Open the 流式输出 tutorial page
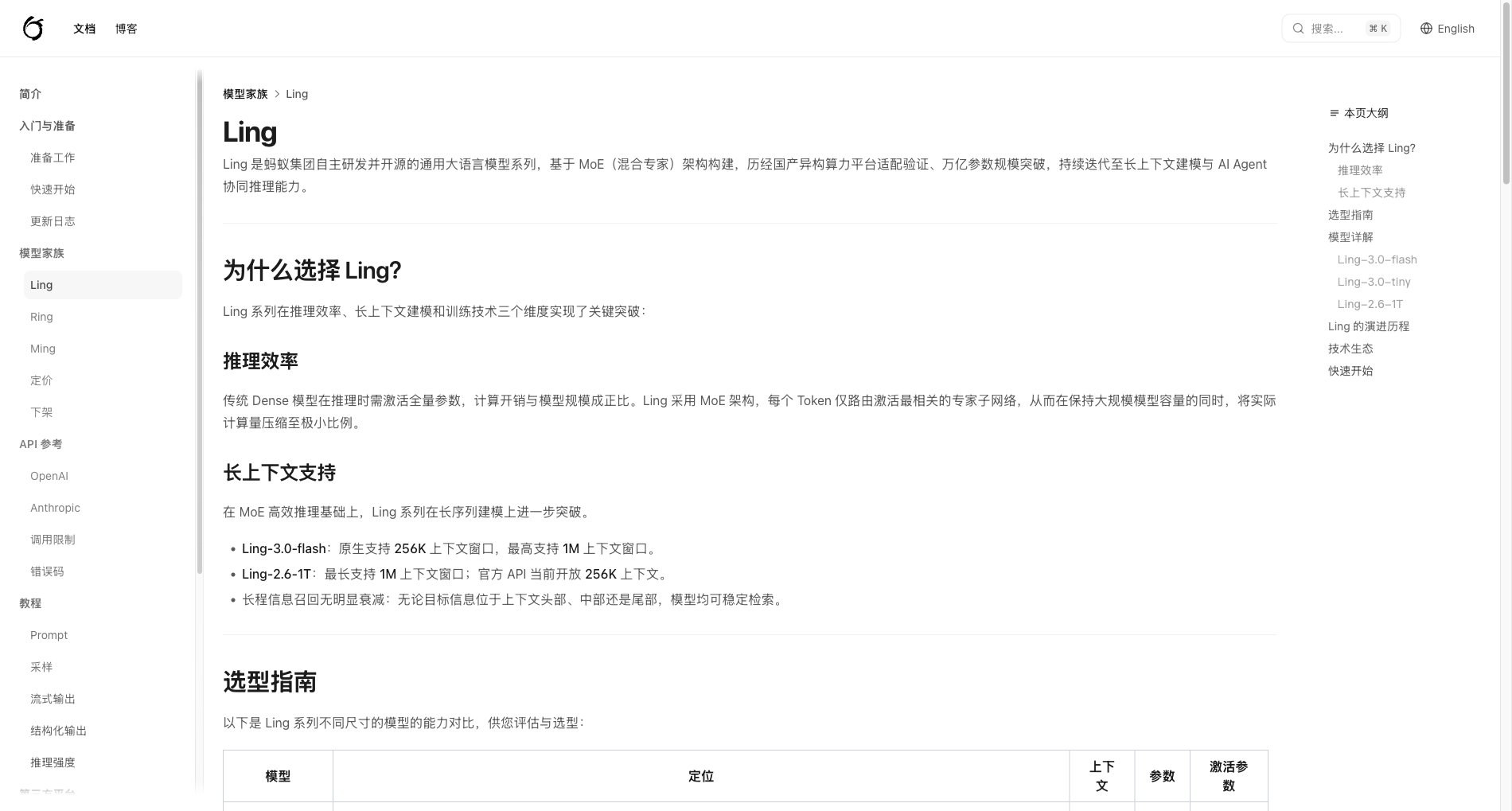Image resolution: width=1512 pixels, height=811 pixels. 53,699
